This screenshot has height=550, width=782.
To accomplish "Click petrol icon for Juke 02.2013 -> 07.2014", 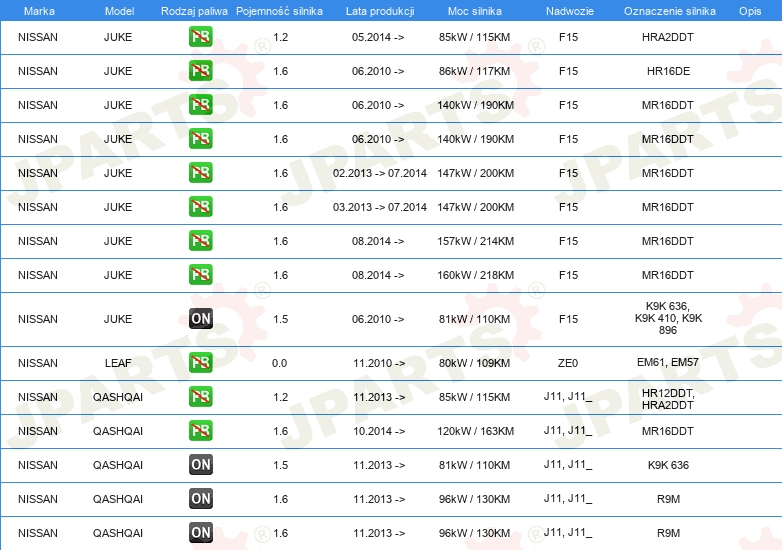I will pos(200,173).
